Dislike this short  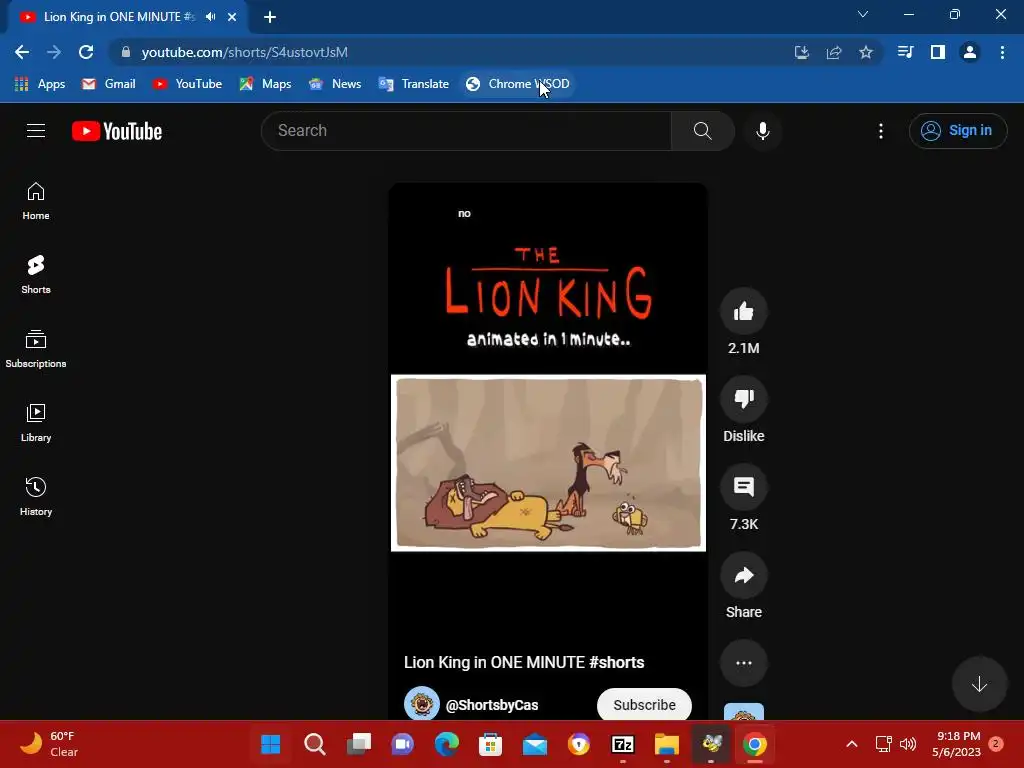(744, 399)
